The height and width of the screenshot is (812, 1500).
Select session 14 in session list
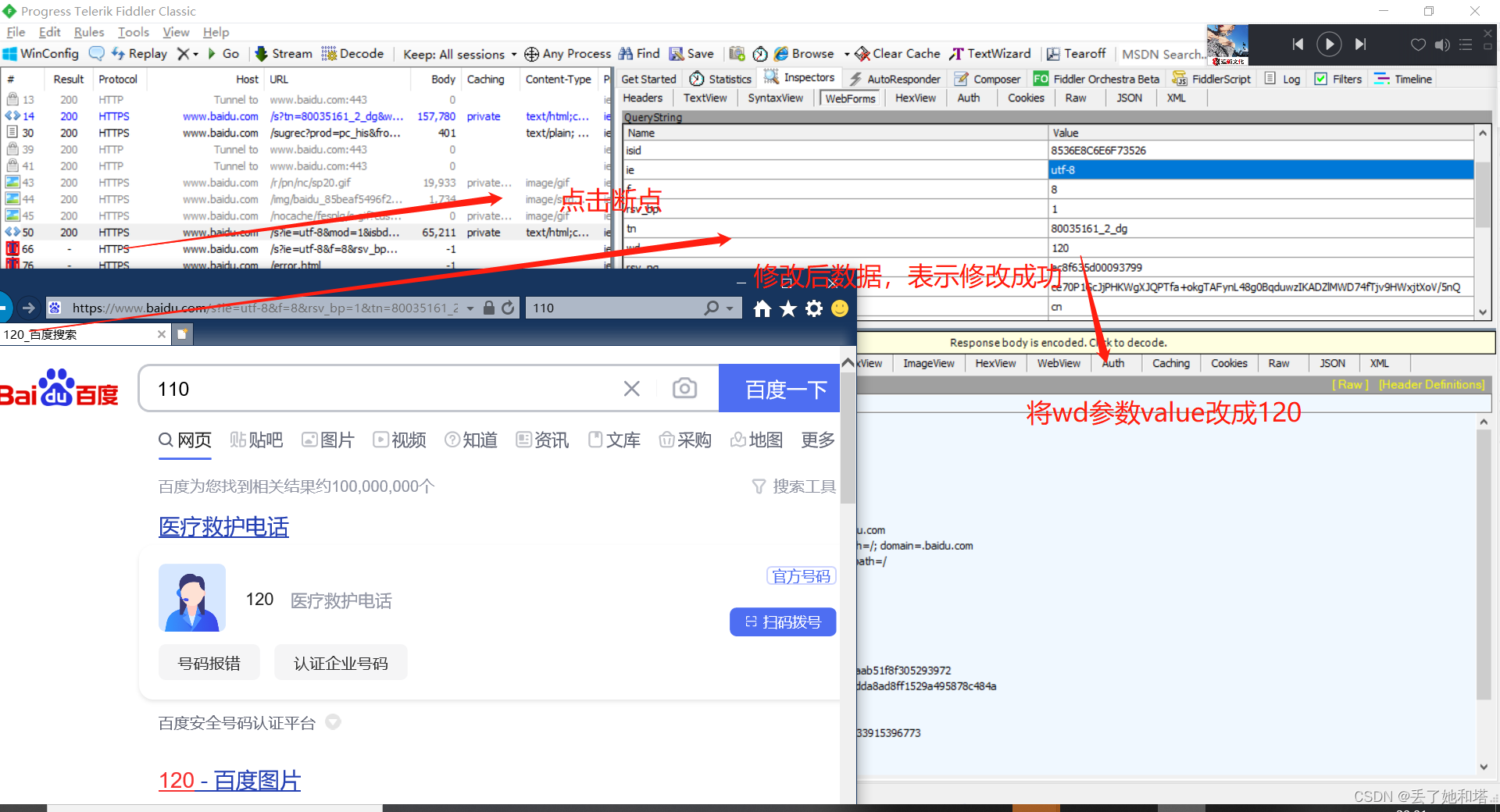[x=305, y=116]
